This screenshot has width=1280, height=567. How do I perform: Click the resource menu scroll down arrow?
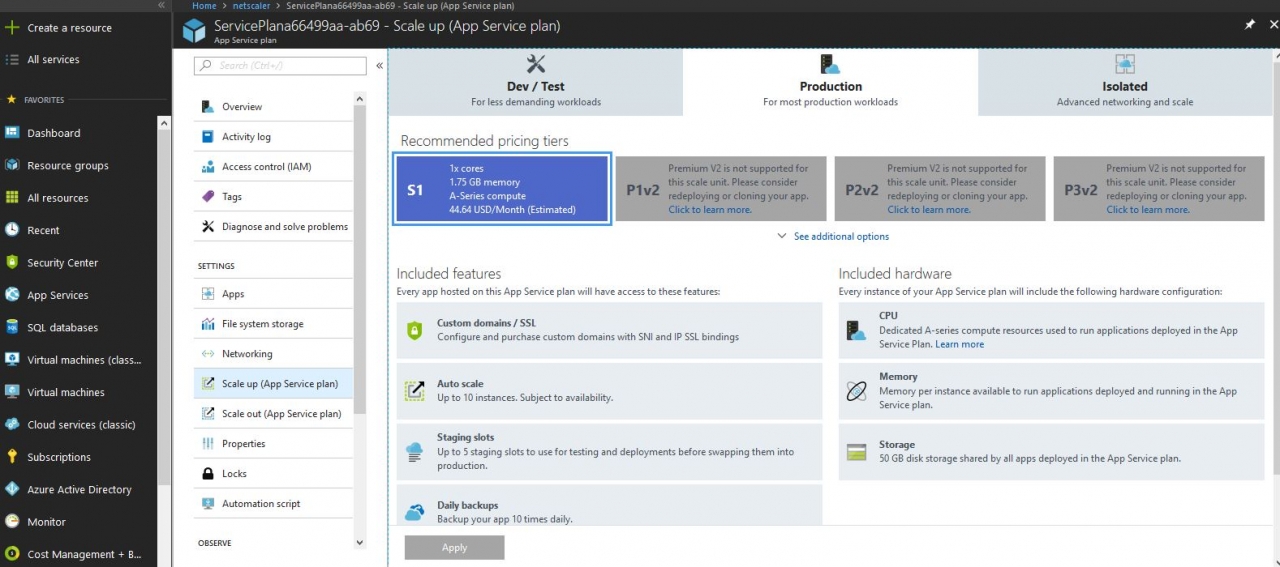coord(360,542)
